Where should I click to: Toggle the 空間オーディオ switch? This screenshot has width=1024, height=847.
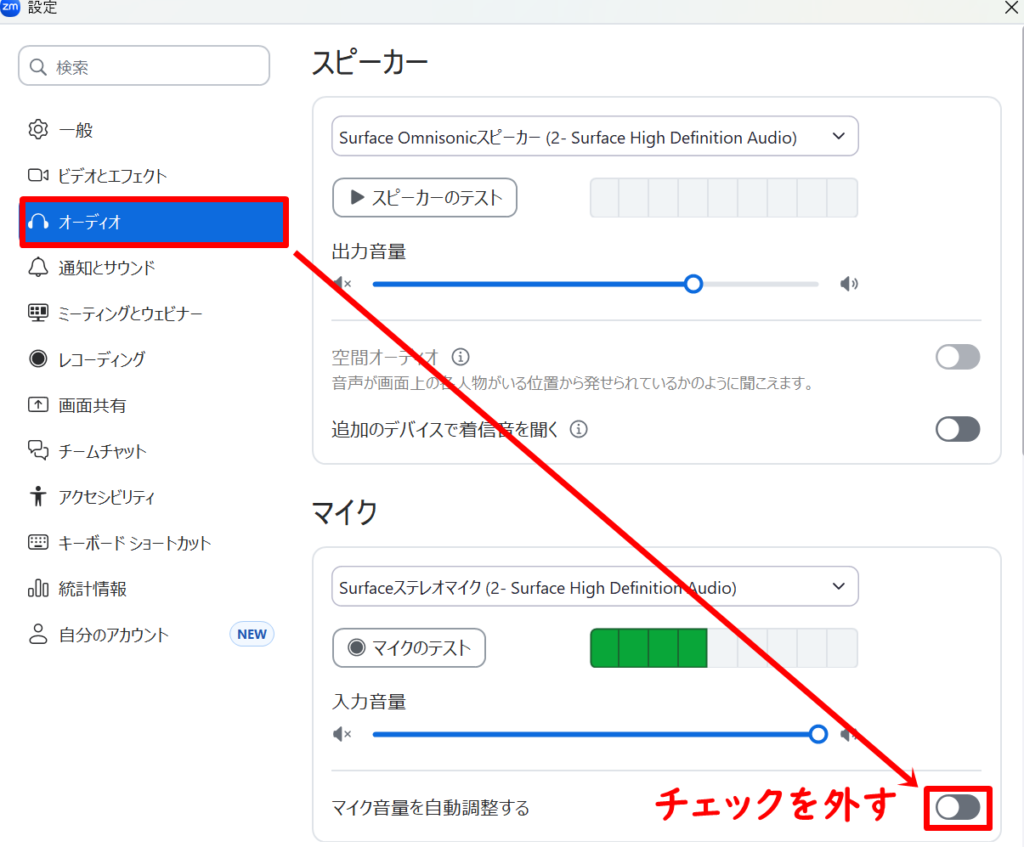click(957, 357)
